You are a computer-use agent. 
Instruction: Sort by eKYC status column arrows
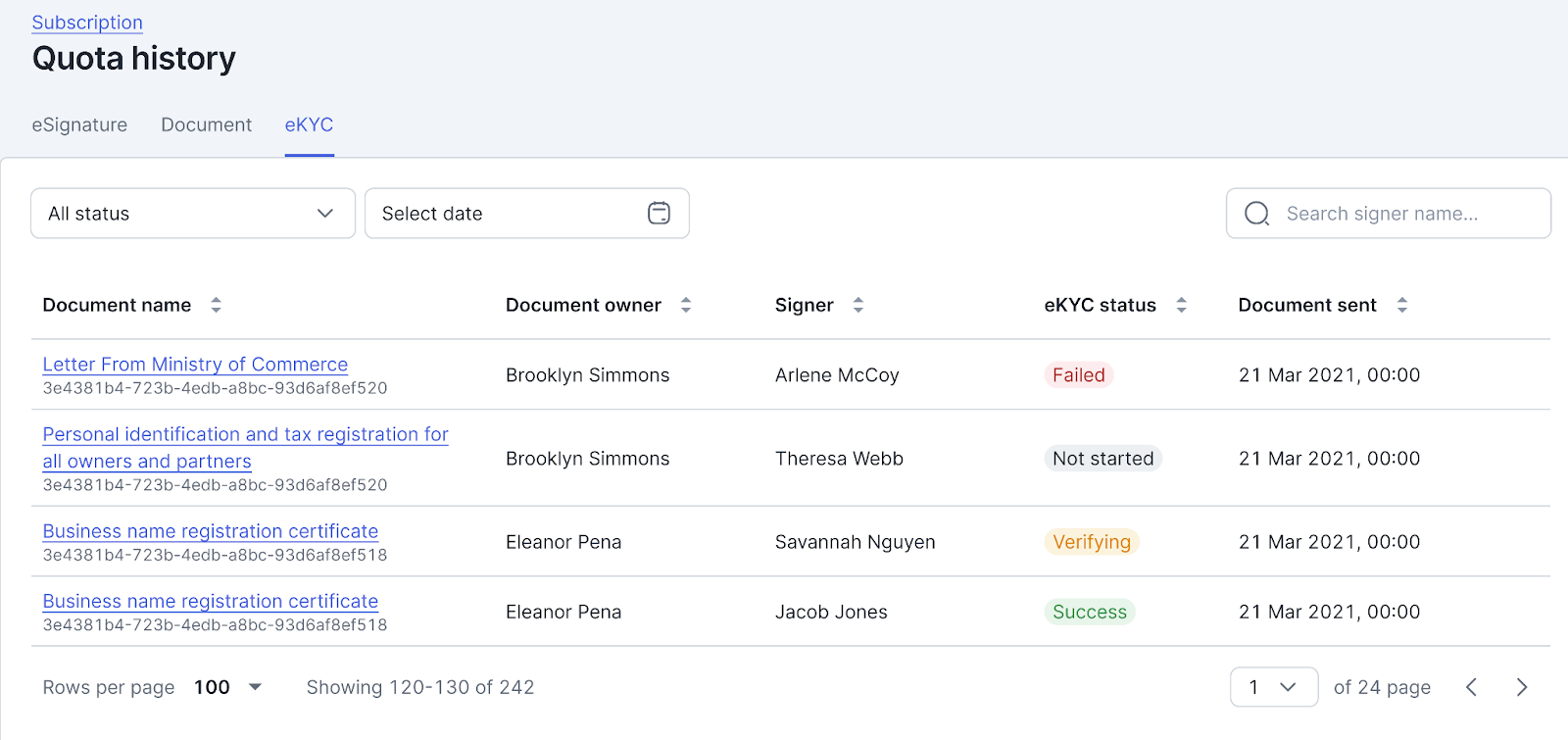click(1182, 305)
